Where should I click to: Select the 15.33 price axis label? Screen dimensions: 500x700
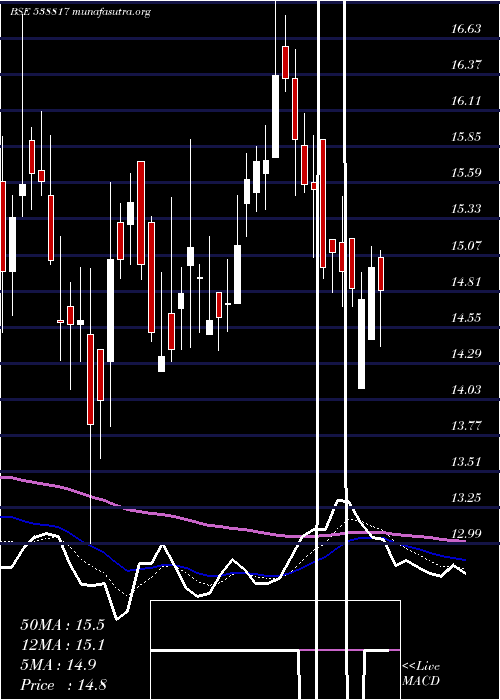[466, 209]
